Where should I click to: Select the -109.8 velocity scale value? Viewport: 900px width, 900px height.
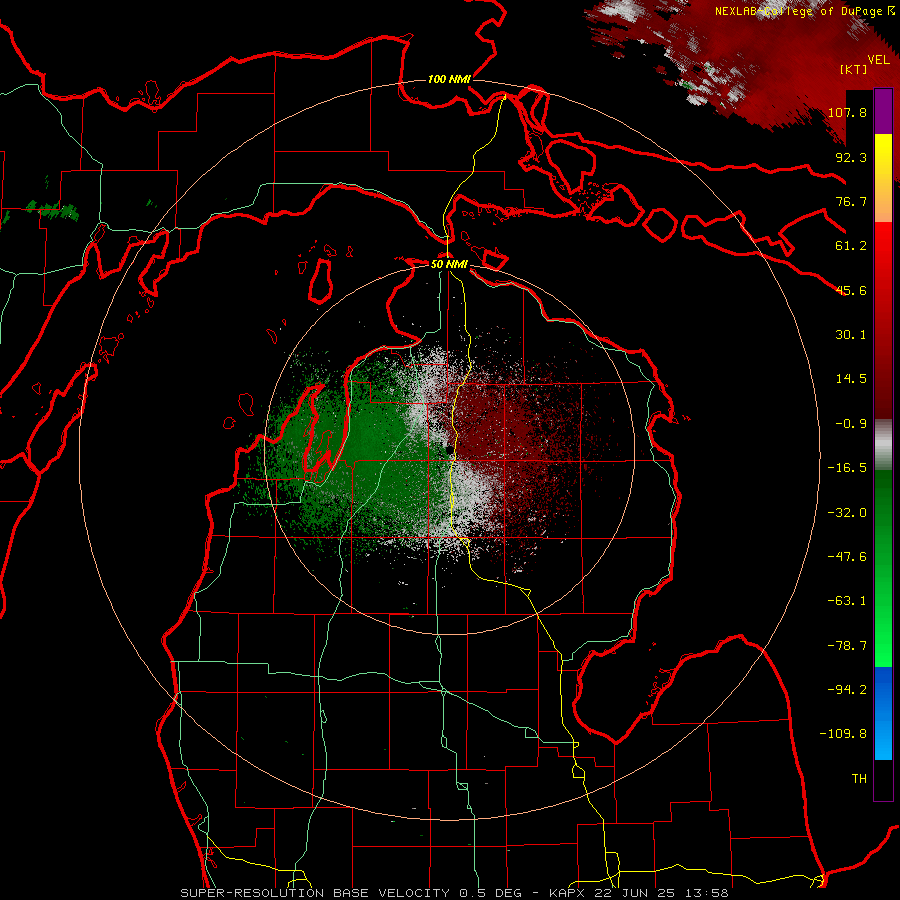click(843, 734)
